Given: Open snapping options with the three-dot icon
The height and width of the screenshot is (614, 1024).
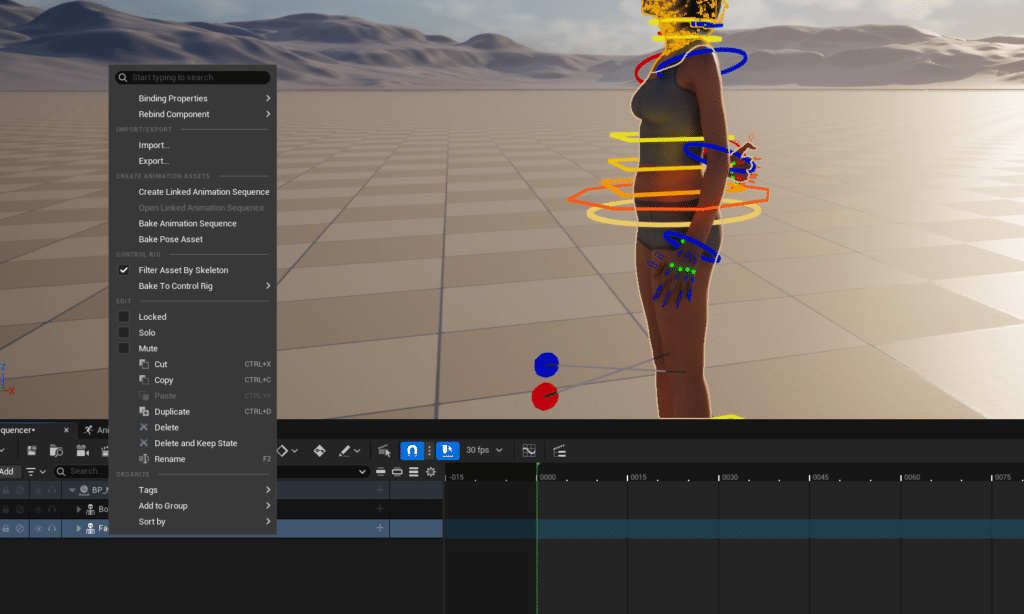Looking at the screenshot, I should (x=429, y=451).
